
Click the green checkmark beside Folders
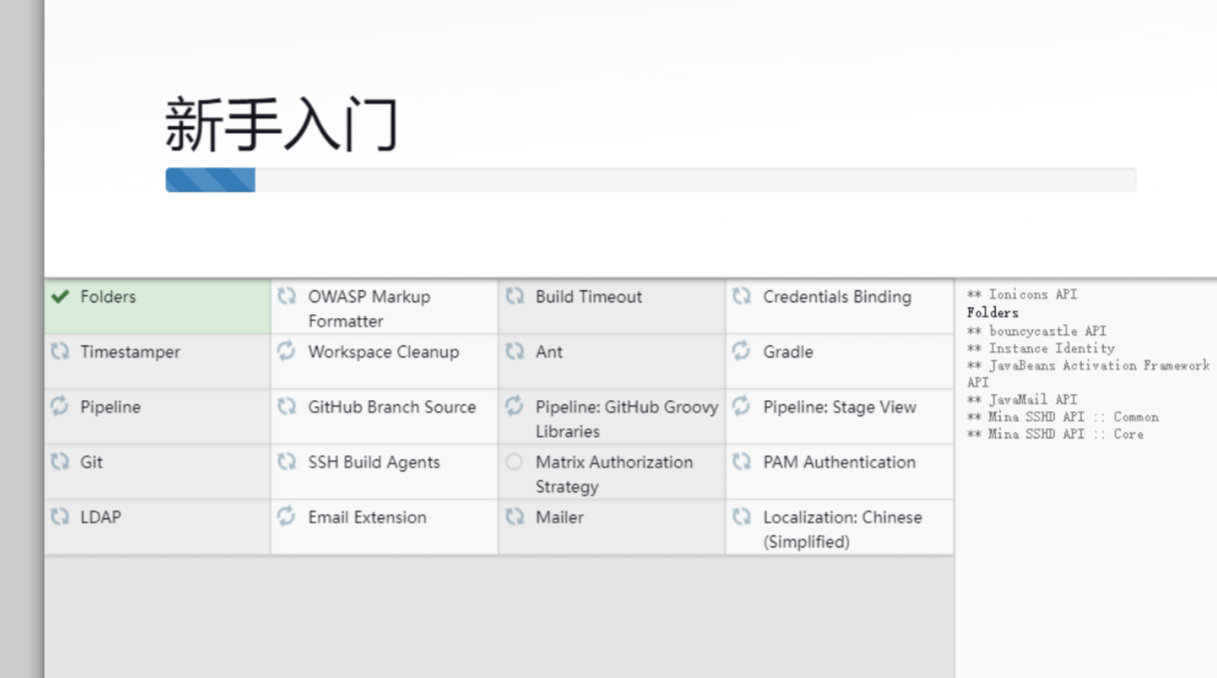click(60, 296)
